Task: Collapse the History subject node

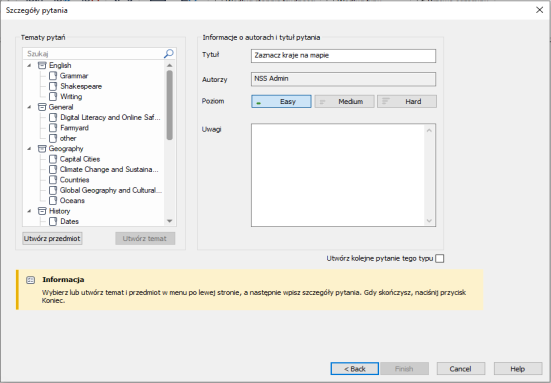Action: point(30,211)
